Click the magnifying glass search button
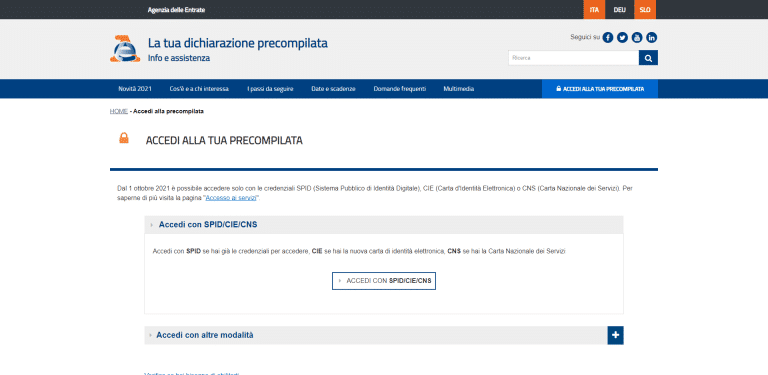768x375 pixels. pos(648,58)
